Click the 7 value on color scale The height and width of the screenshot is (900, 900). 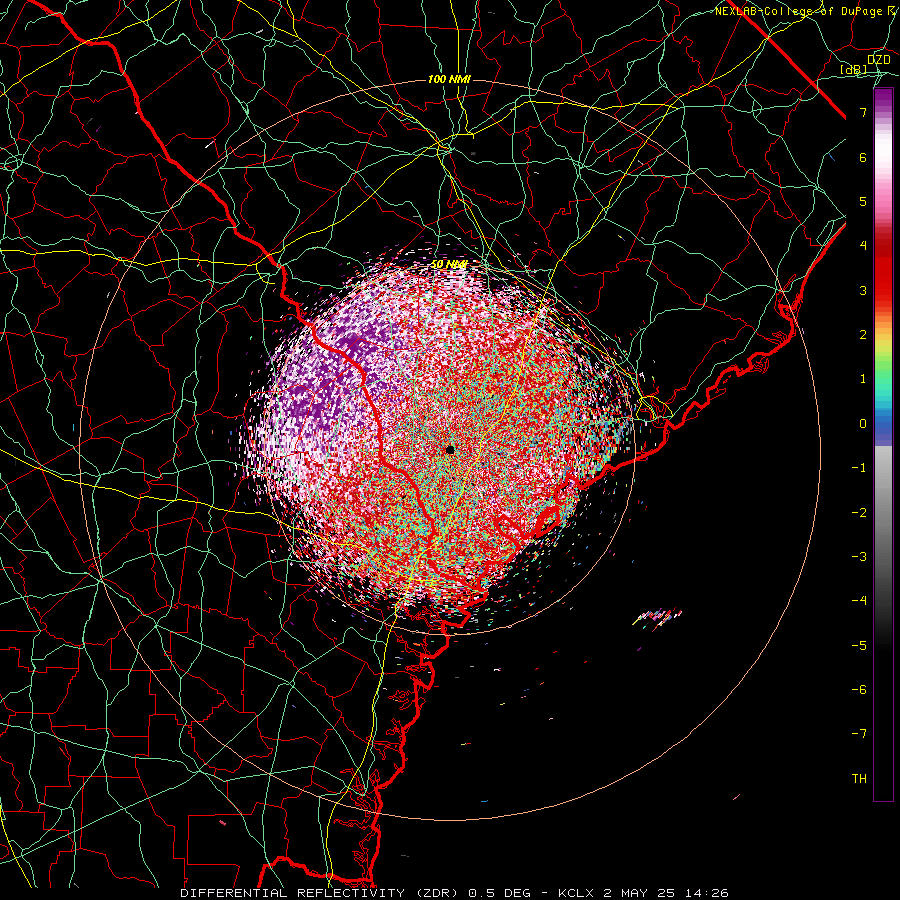coord(863,112)
